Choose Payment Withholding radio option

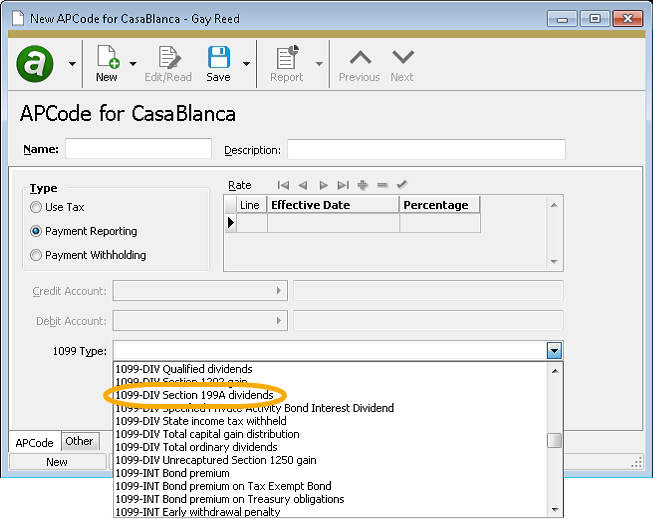[x=37, y=255]
